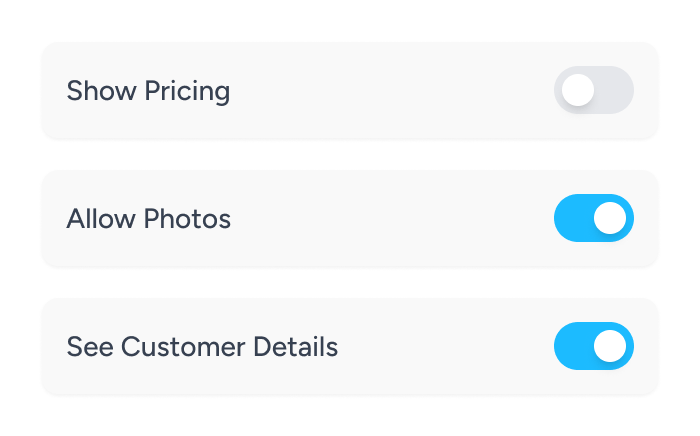Image resolution: width=700 pixels, height=436 pixels.
Task: Enable the Show Pricing toggle
Action: pyautogui.click(x=593, y=91)
